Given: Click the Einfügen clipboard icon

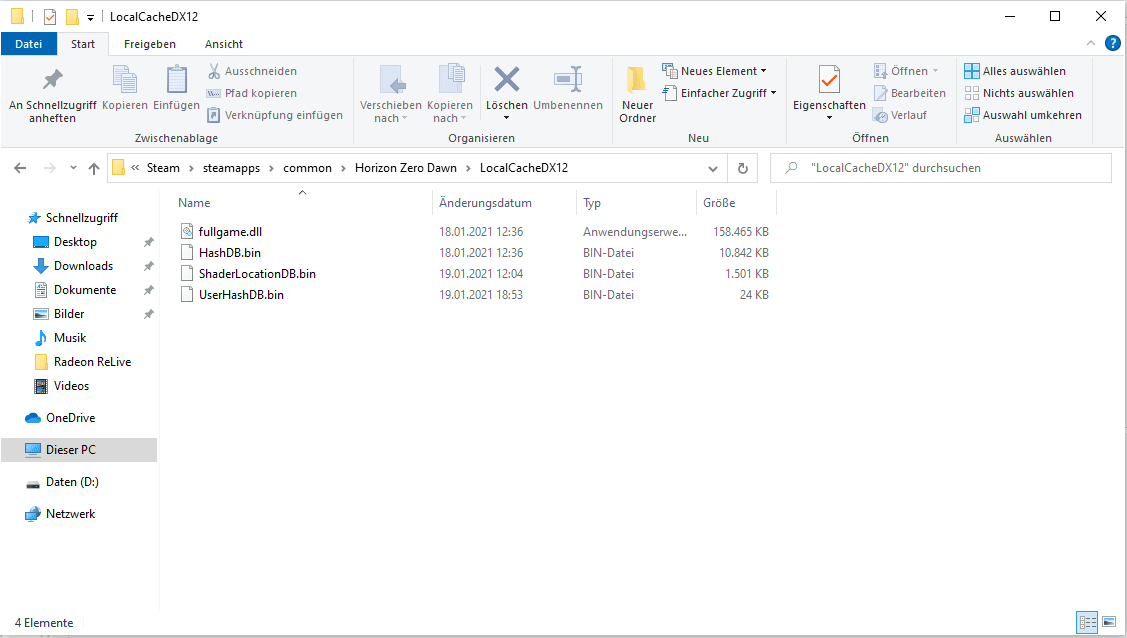Looking at the screenshot, I should (176, 80).
